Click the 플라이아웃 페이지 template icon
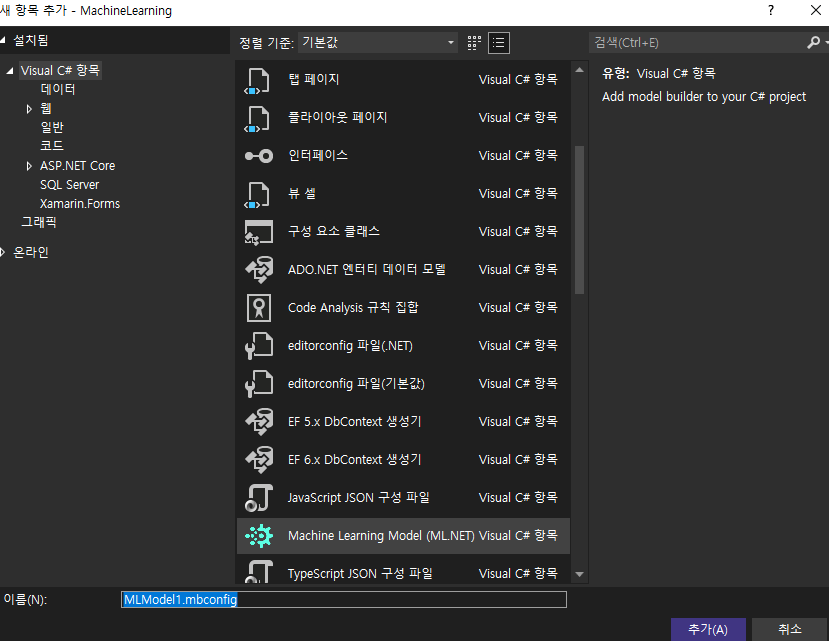This screenshot has width=829, height=641. 258,119
